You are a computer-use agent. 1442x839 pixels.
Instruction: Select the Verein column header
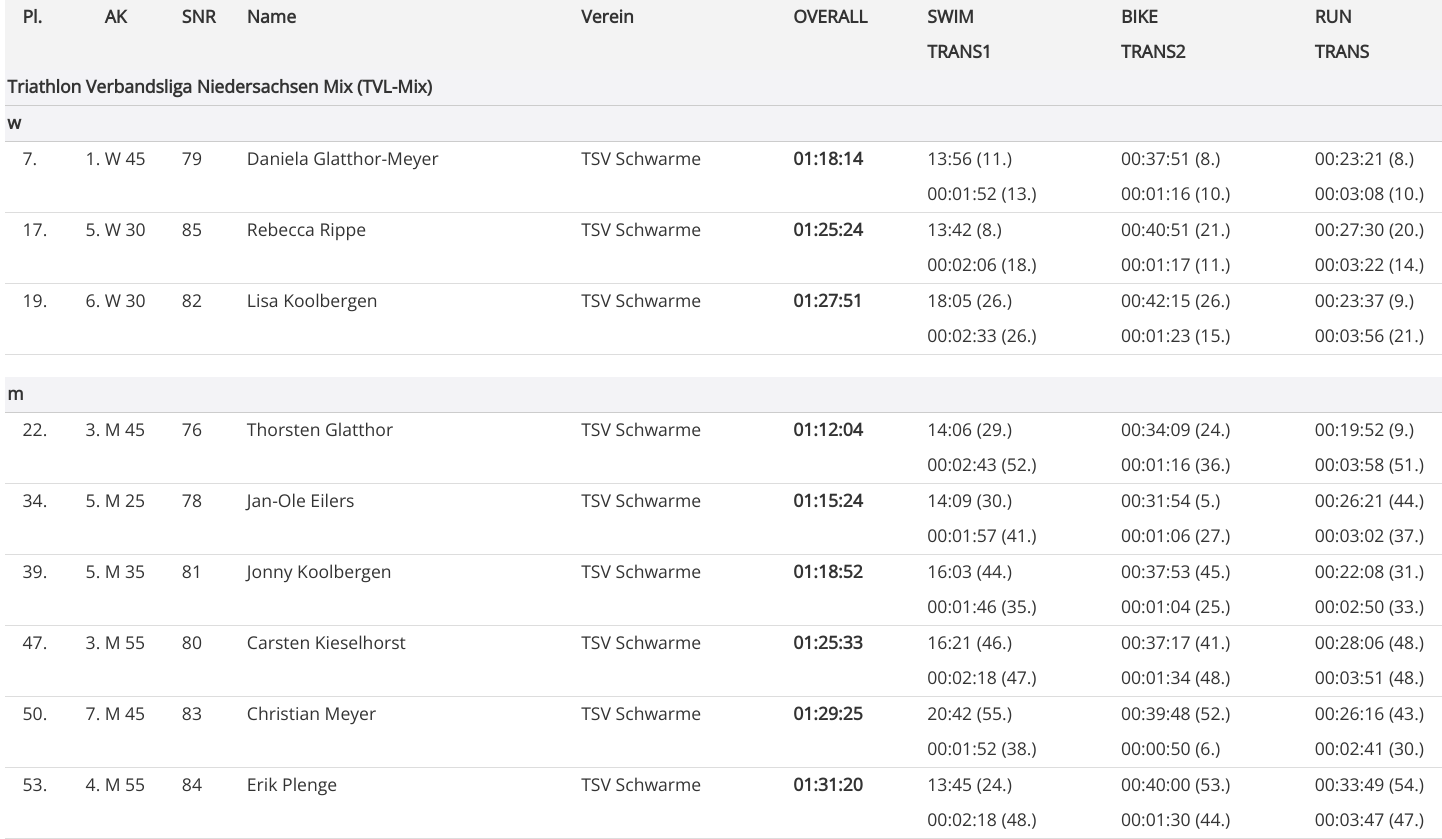pos(607,17)
